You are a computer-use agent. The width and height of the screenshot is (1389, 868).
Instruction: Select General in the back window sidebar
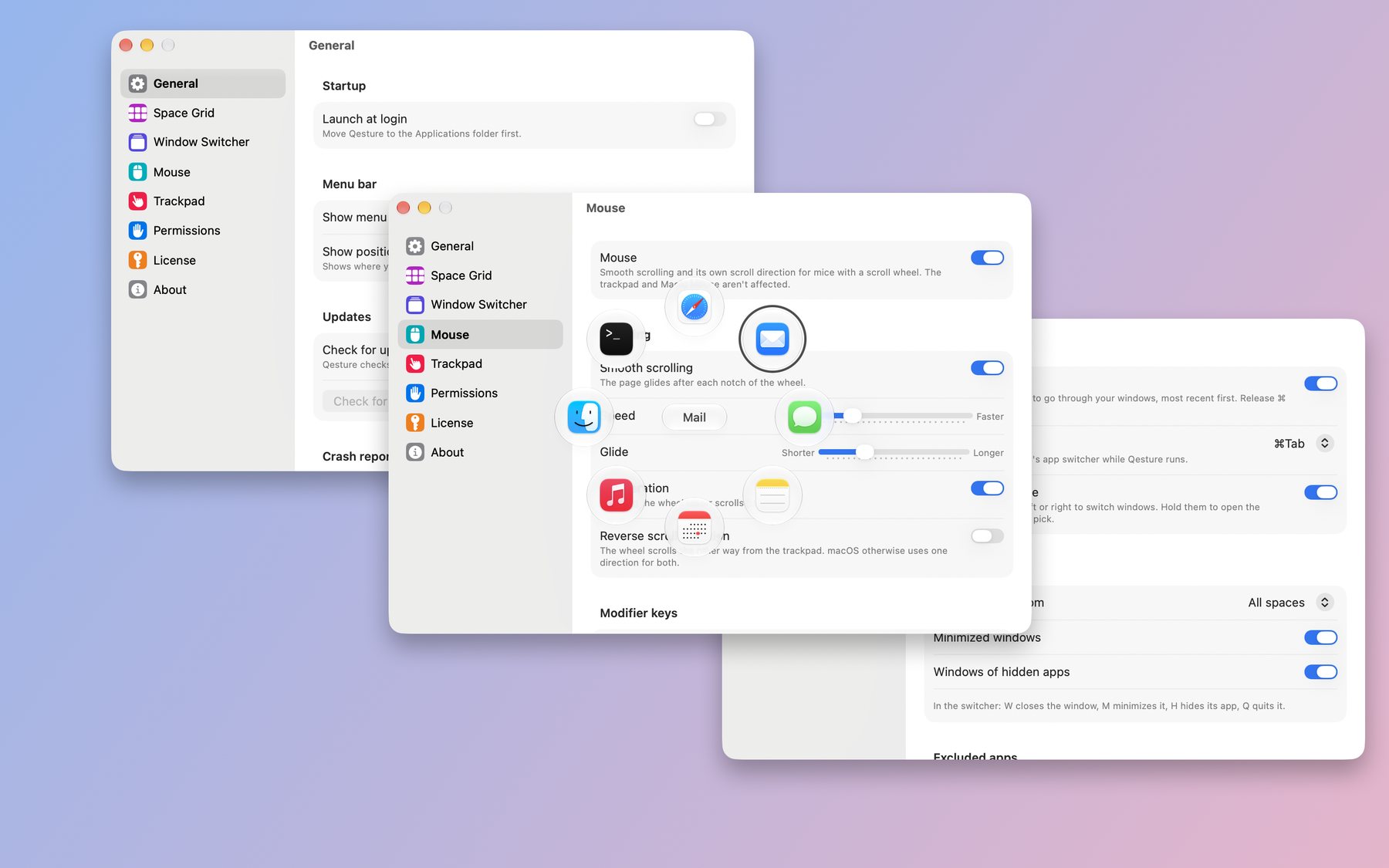[203, 83]
